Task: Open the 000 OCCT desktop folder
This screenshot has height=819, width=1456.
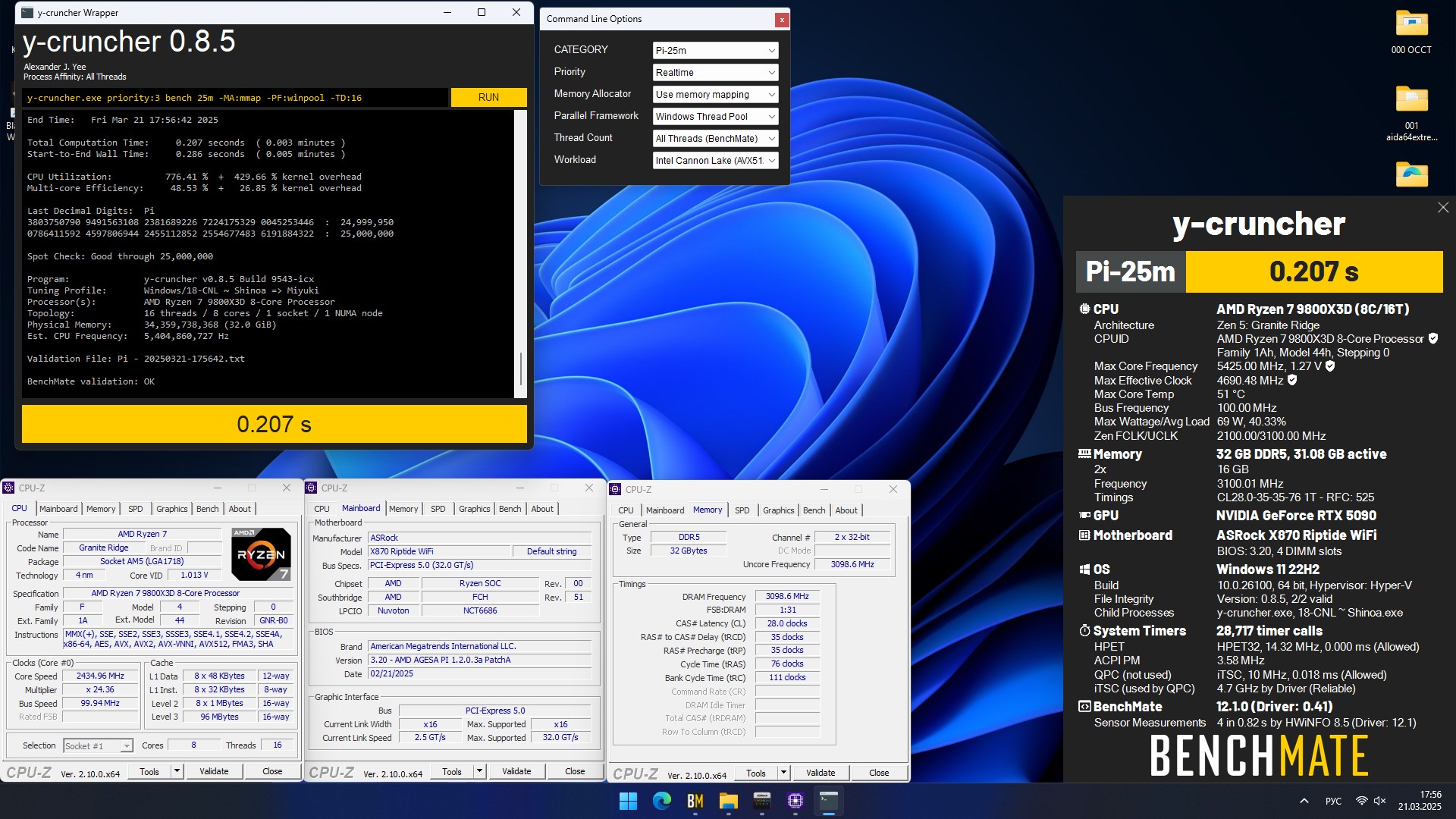Action: pos(1411,33)
